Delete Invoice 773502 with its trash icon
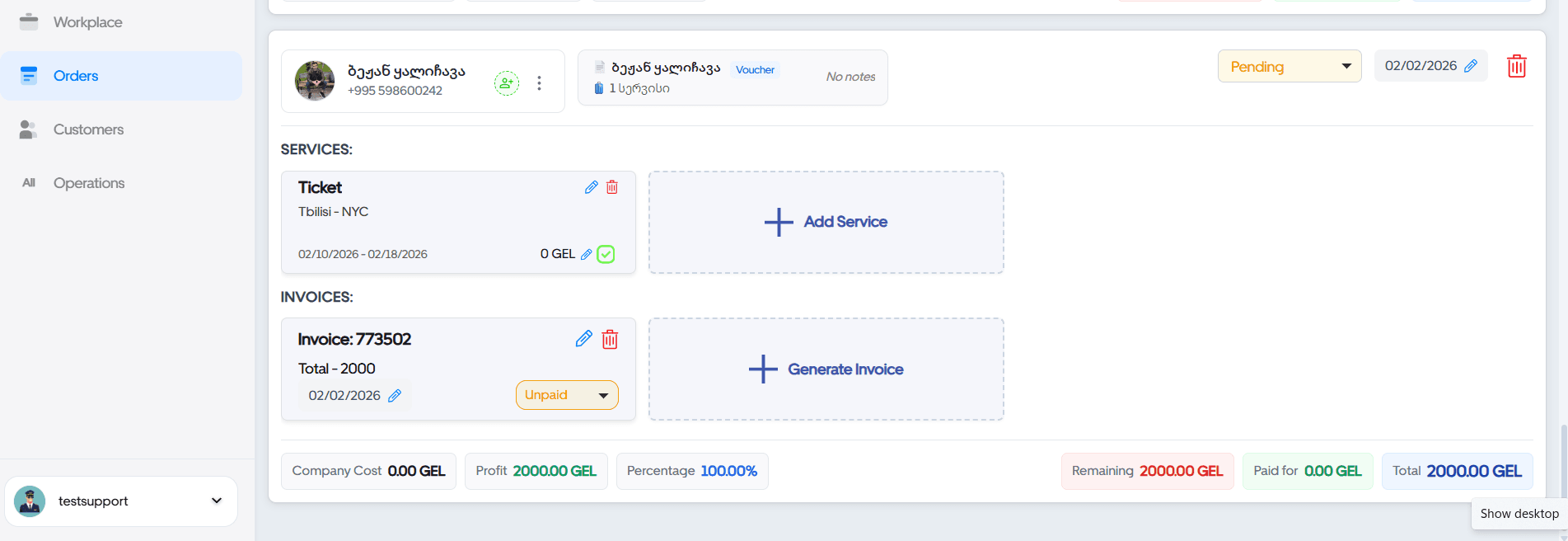Screen dimensions: 1568x541 click(610, 339)
